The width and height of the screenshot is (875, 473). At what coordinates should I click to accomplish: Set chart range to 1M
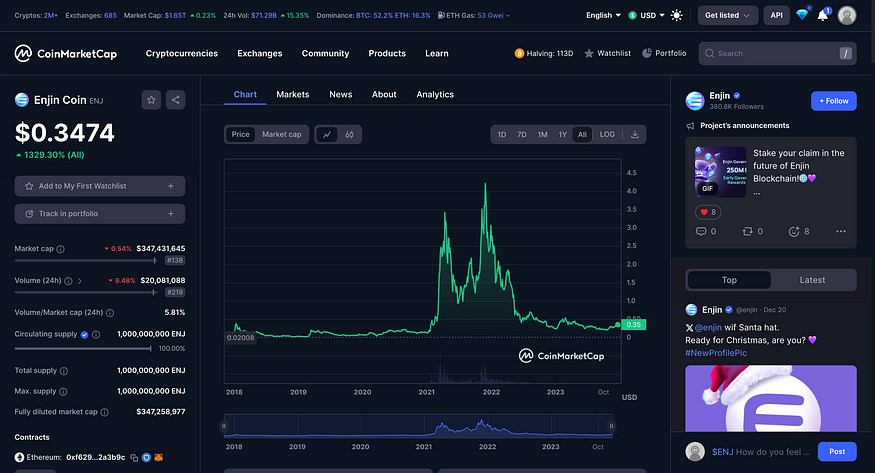tap(542, 134)
